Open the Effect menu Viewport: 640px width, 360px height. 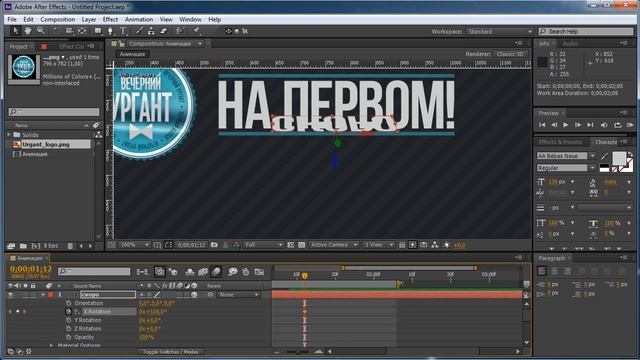[110, 19]
